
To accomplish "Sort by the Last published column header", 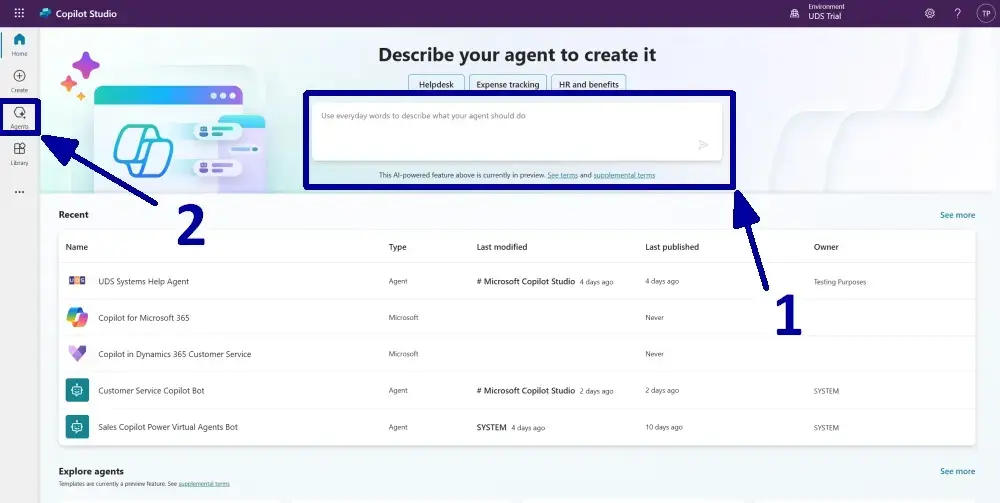I will 672,247.
